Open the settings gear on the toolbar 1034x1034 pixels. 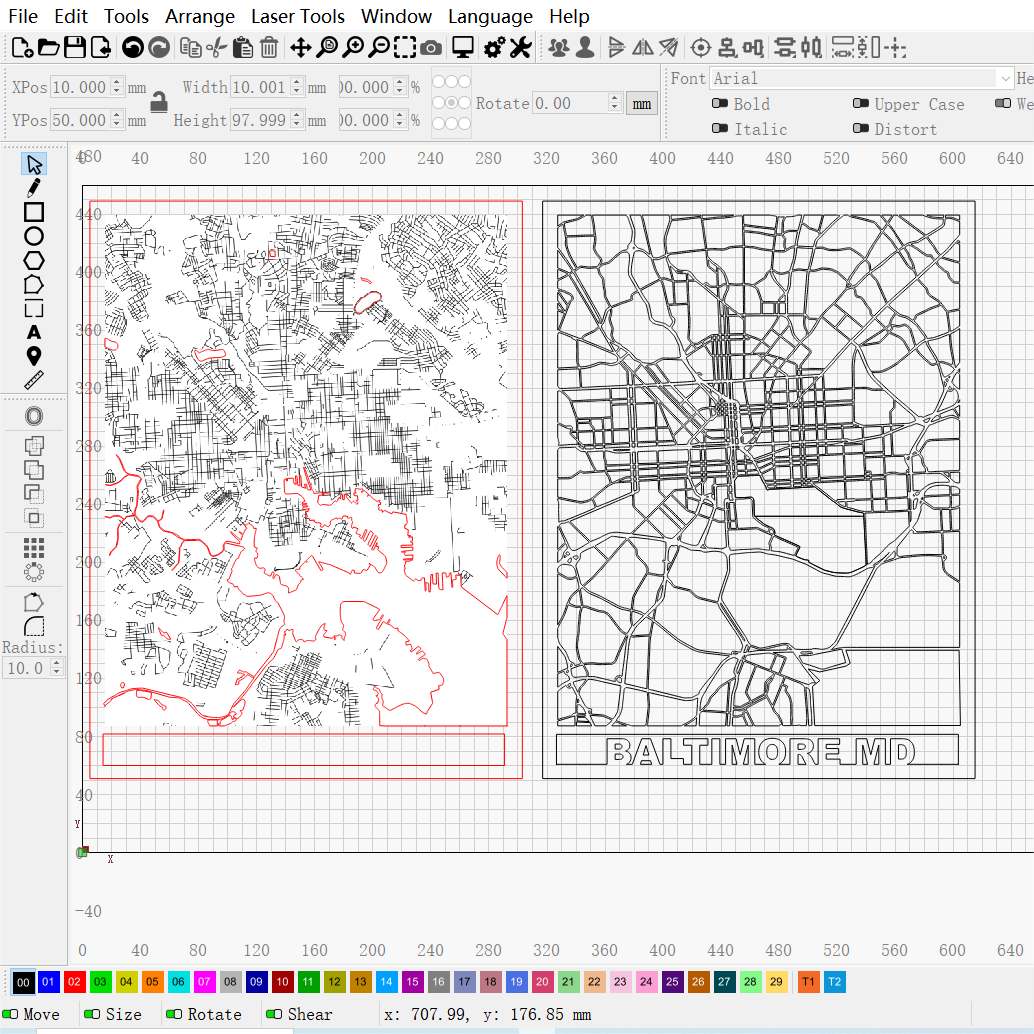[493, 46]
